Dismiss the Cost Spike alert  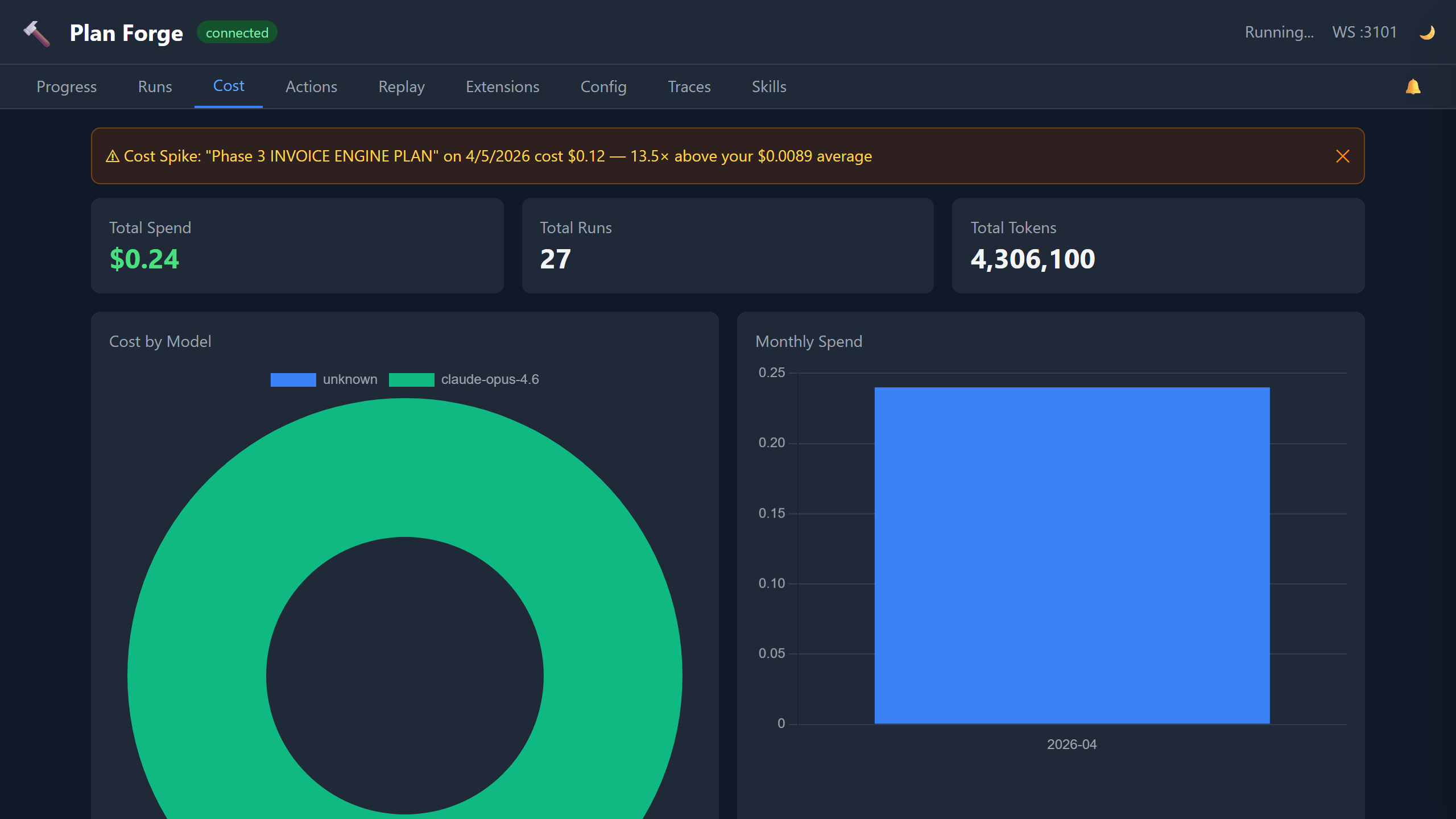pos(1343,156)
